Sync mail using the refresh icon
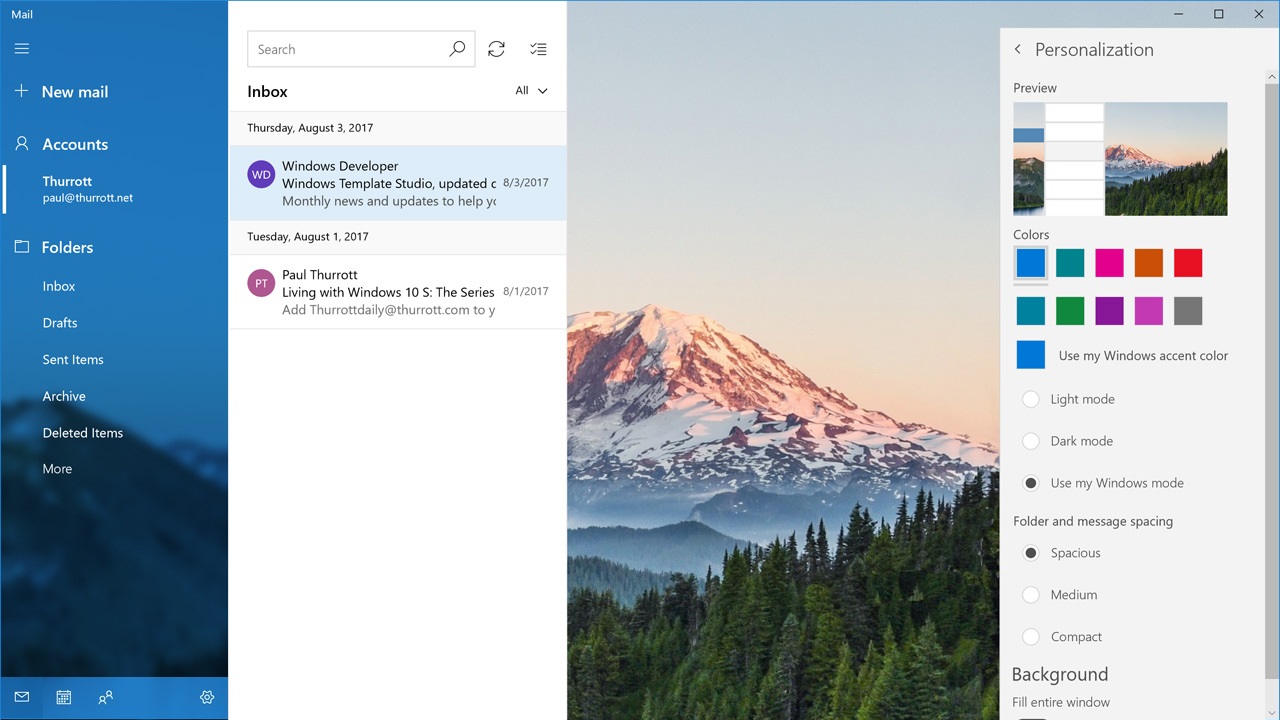 tap(496, 48)
